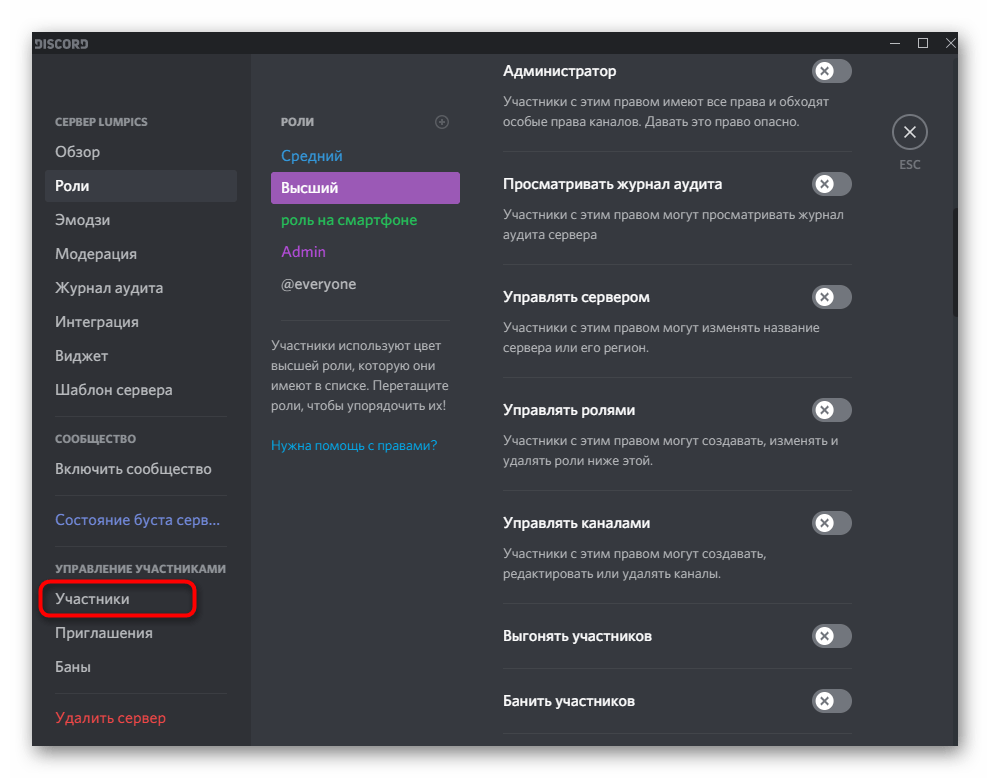The image size is (990, 778).
Task: Open Состояние буста сервера link
Action: pos(141,520)
